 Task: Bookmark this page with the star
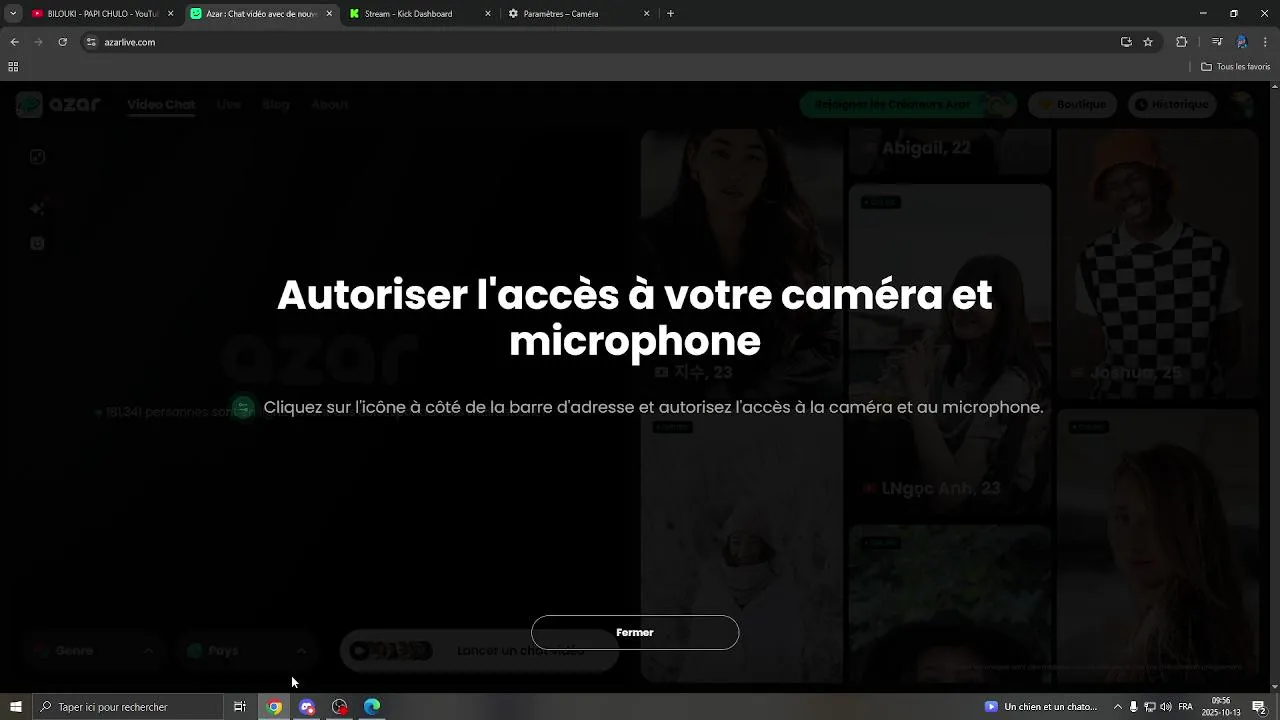point(1148,42)
